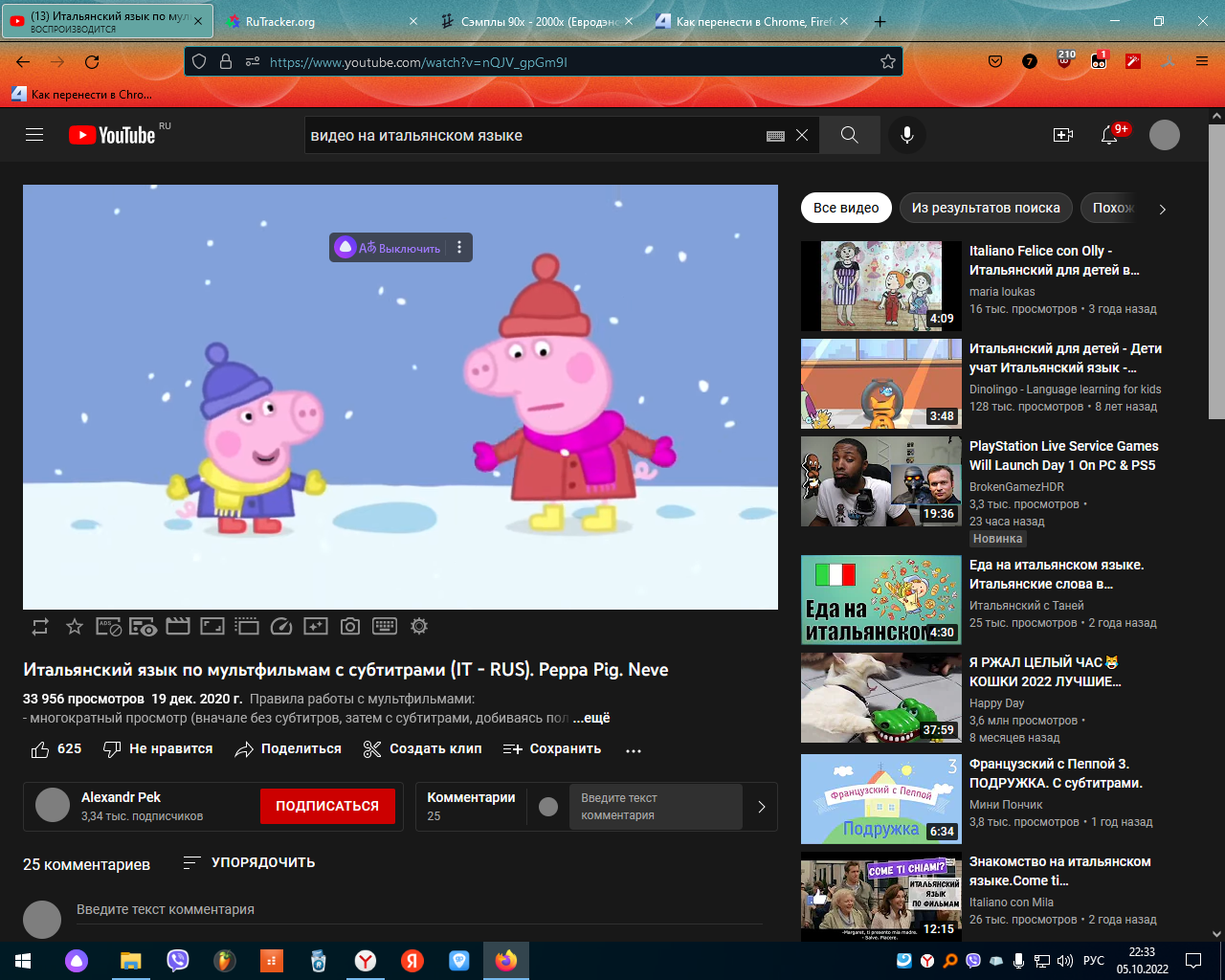The width and height of the screenshot is (1225, 980).
Task: Open the Windows Start menu
Action: pos(23,961)
